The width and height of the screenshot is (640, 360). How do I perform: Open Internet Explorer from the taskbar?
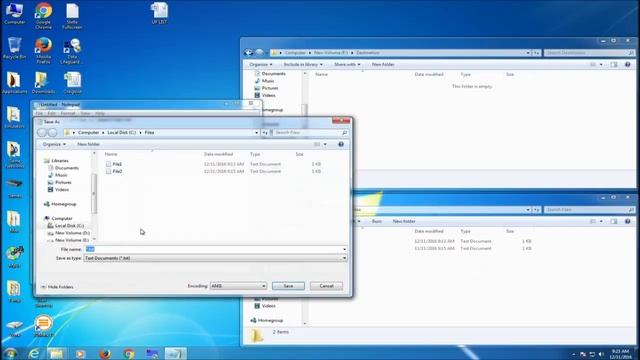(34, 353)
